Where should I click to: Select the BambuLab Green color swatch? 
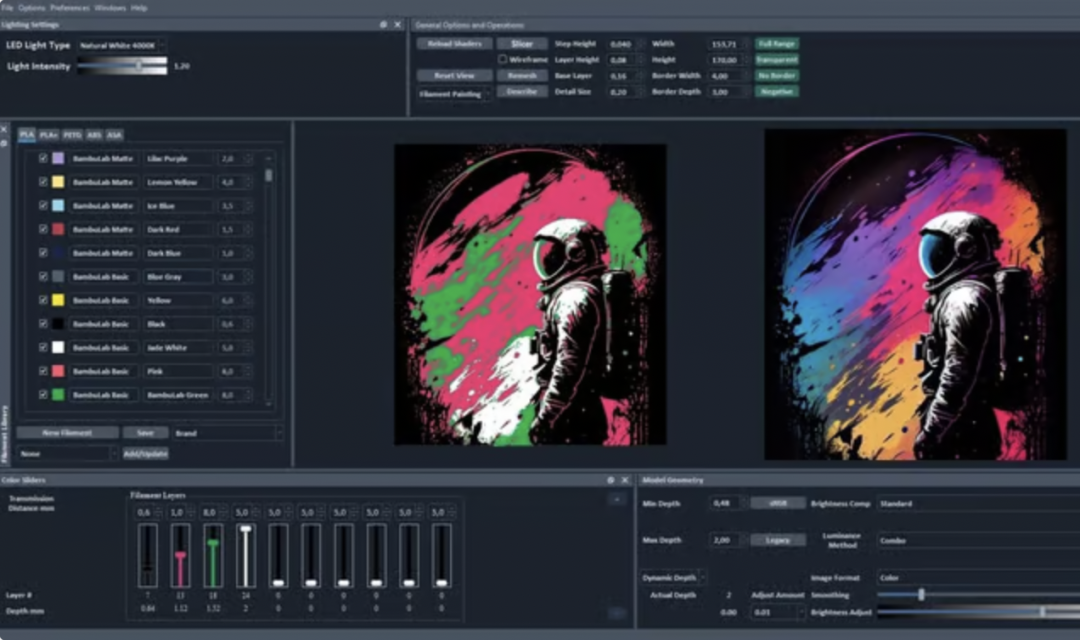tap(58, 395)
